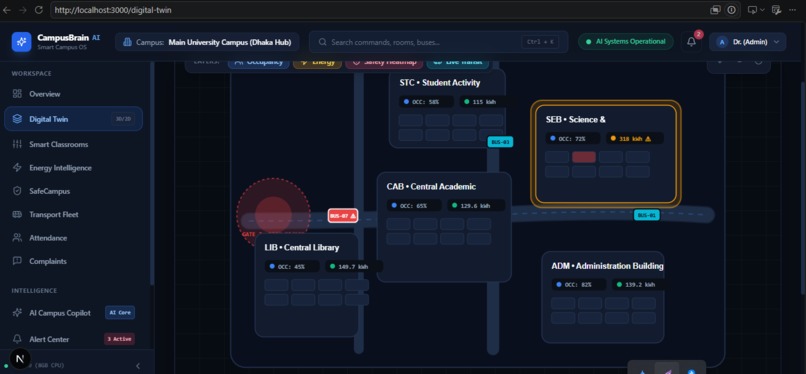Open the Dr. (Admin) user dropdown
Image resolution: width=806 pixels, height=374 pixels.
point(747,42)
